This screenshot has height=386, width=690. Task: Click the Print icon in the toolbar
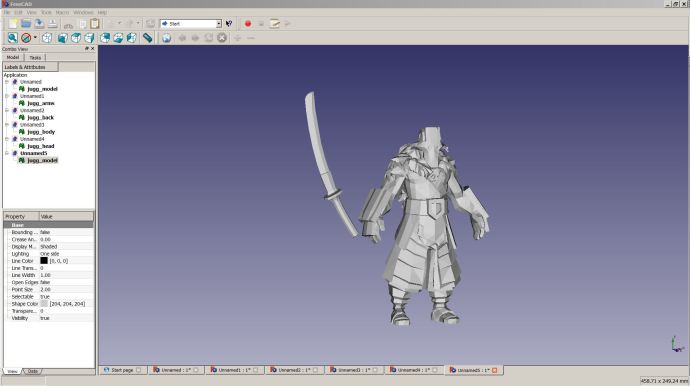click(x=52, y=23)
